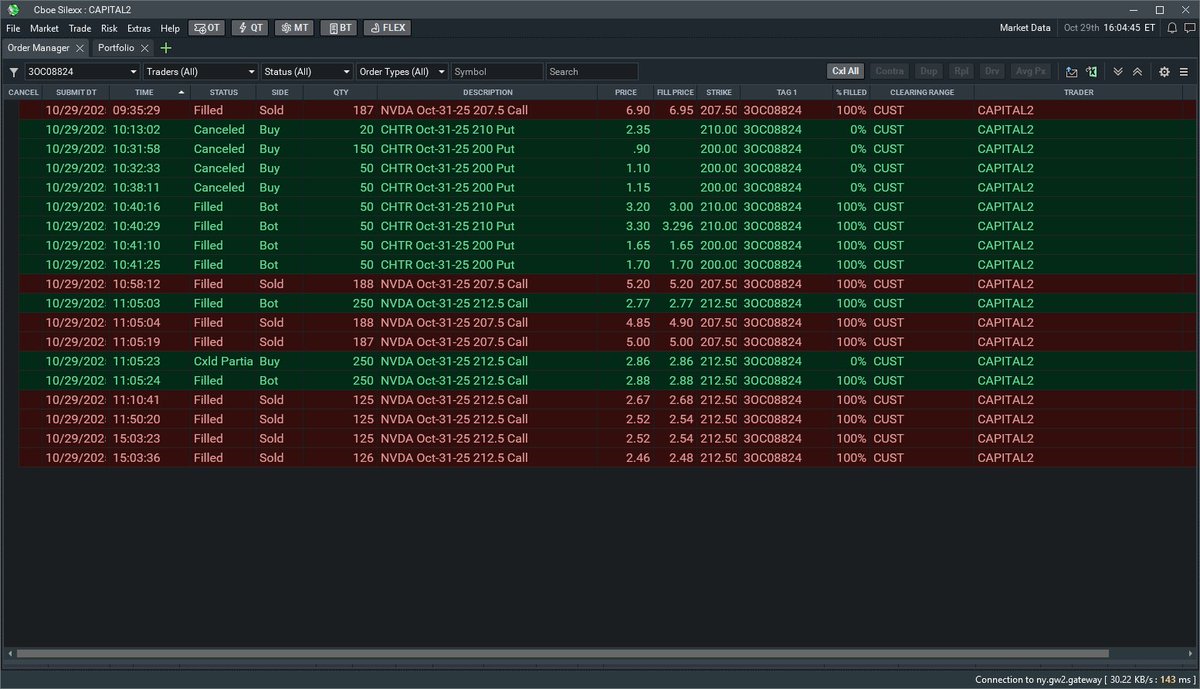Sort by the FILL PRICE column header
Screen dimensions: 1200x689
675,92
